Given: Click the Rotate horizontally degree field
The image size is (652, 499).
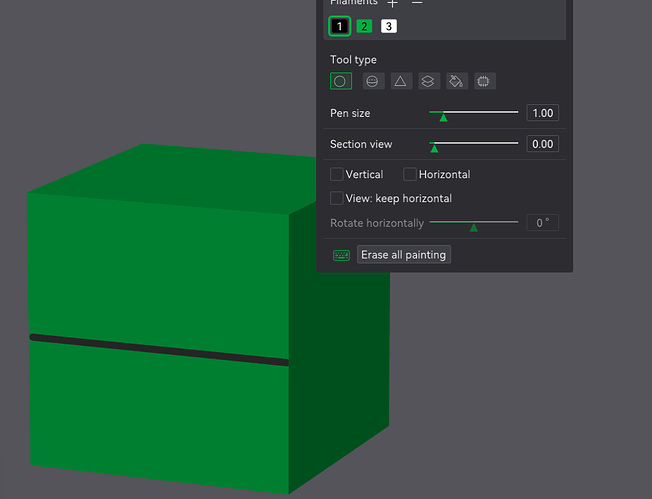Looking at the screenshot, I should pos(543,223).
